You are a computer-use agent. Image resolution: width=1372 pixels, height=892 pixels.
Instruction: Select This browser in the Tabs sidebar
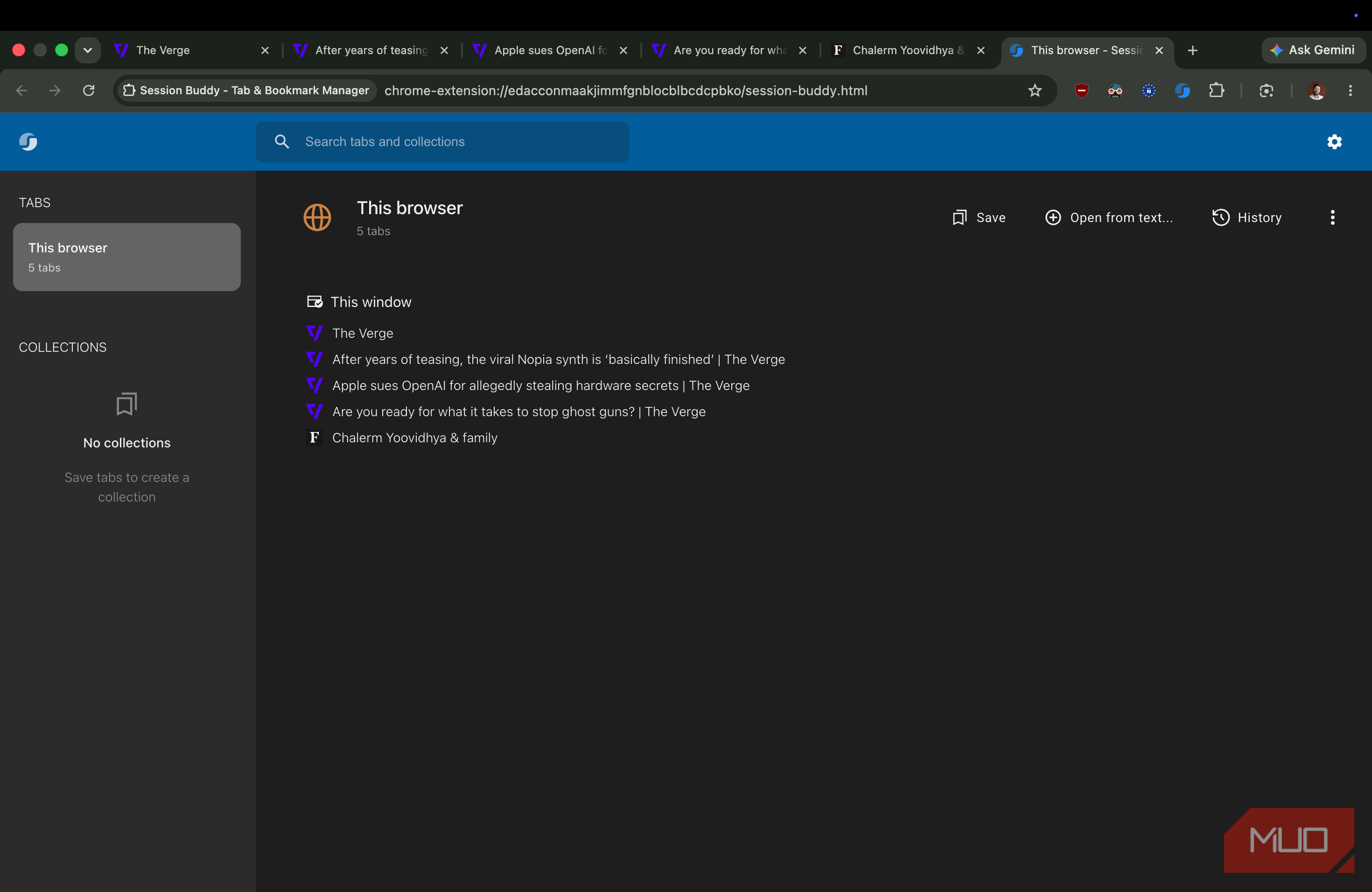click(127, 257)
